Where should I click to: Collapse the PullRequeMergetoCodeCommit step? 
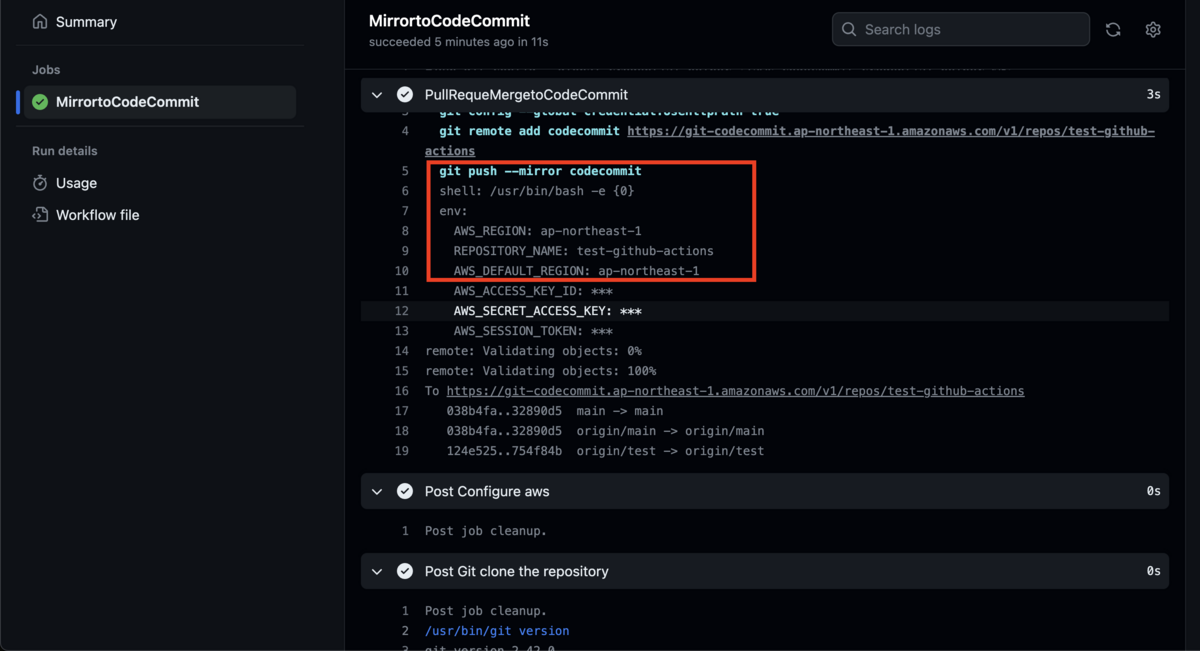(x=377, y=95)
